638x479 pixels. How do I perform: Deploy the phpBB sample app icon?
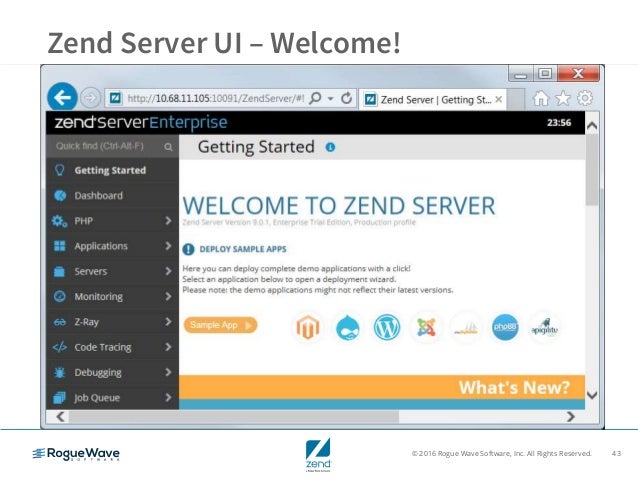click(x=505, y=327)
